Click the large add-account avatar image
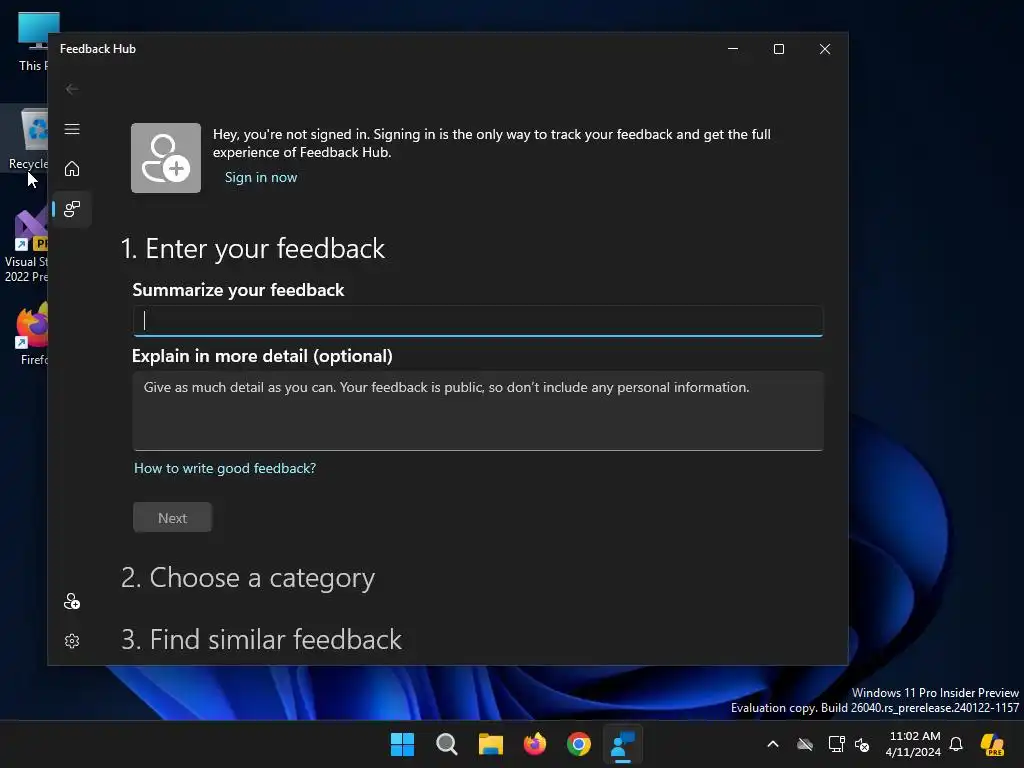 click(x=166, y=158)
